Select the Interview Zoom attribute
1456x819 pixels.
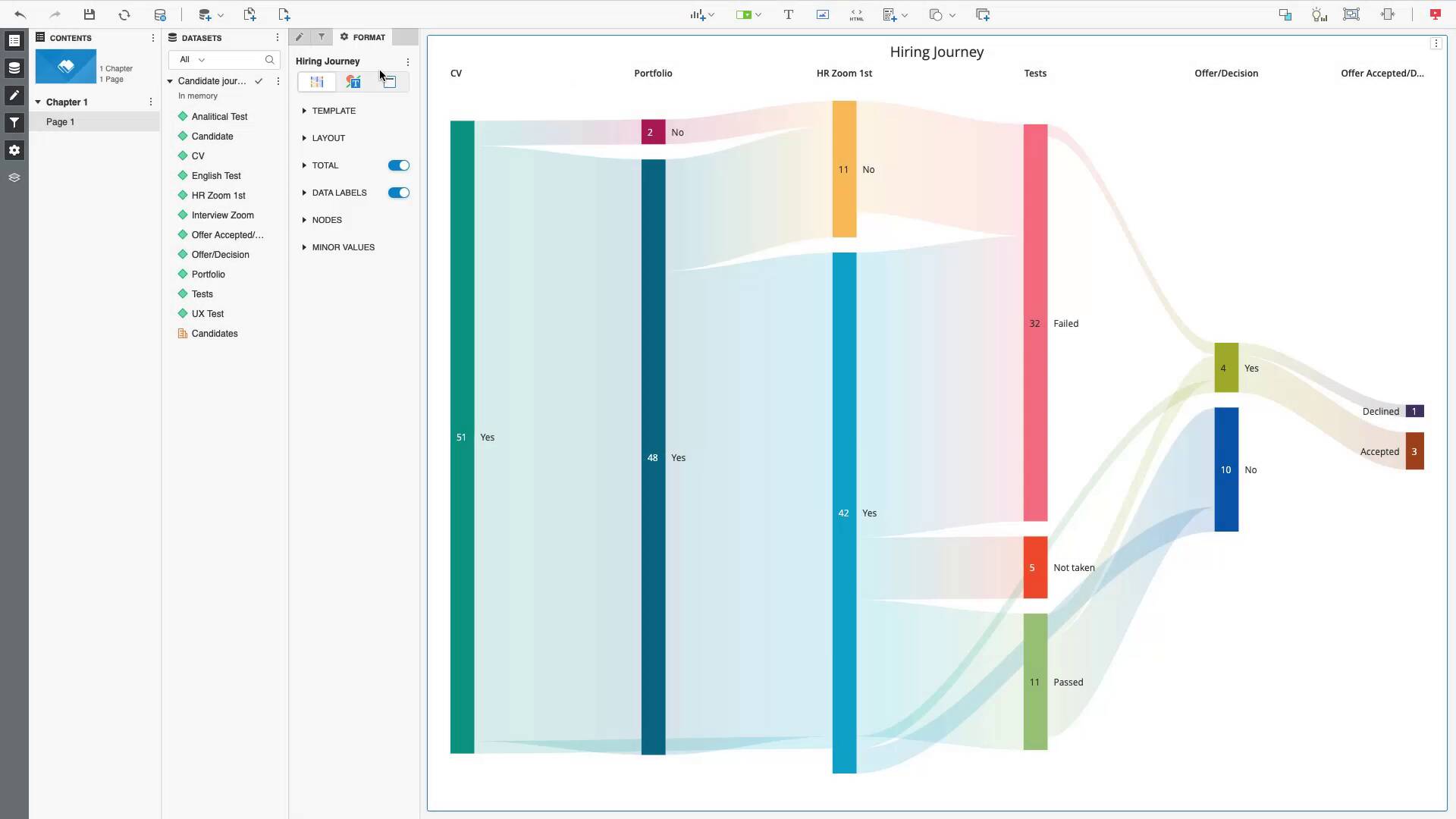pos(222,215)
